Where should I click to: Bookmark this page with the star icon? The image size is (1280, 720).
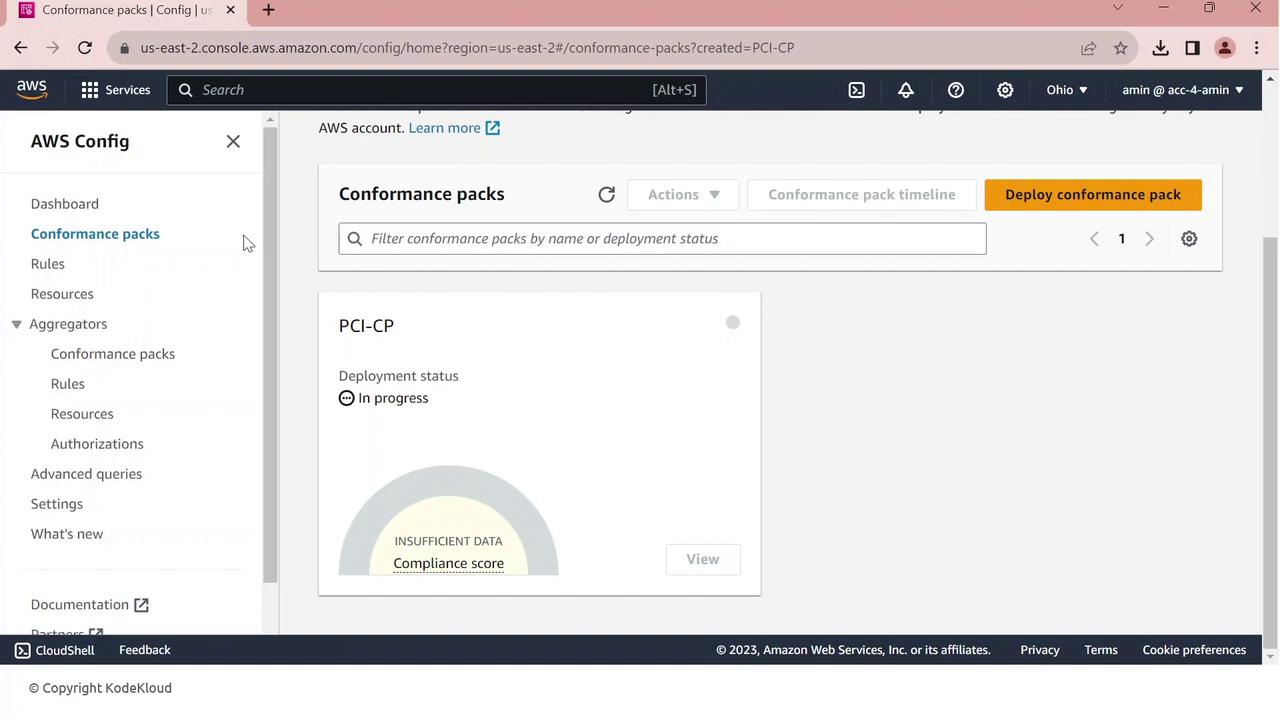(x=1121, y=48)
